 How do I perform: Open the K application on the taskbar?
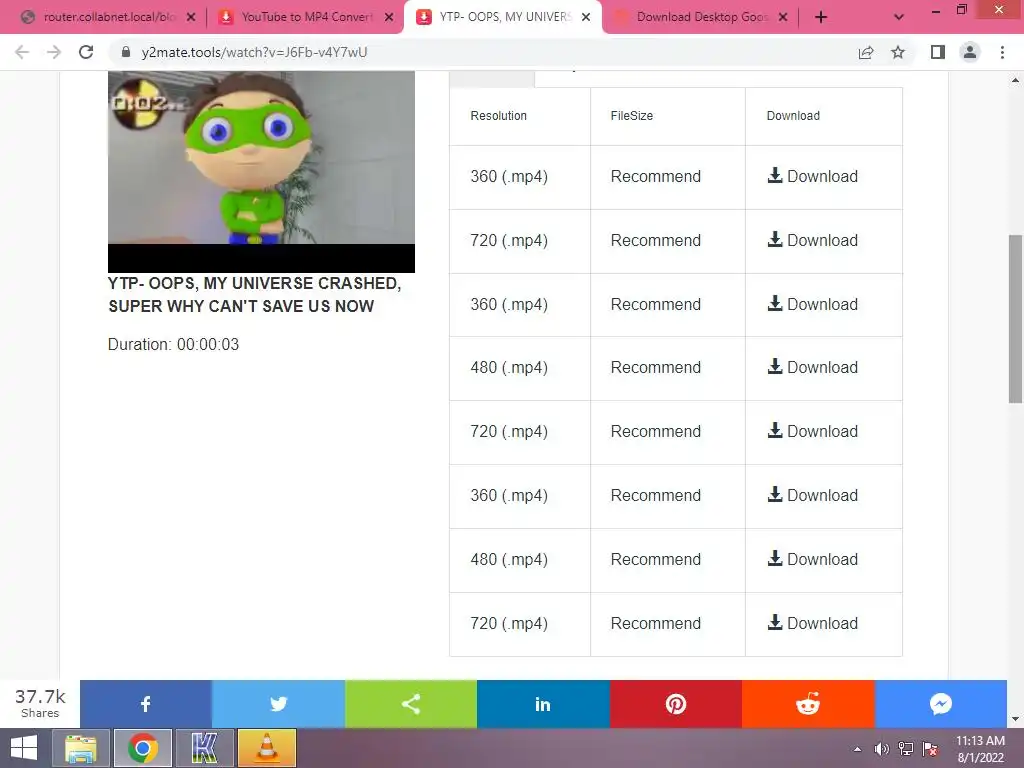click(x=204, y=748)
